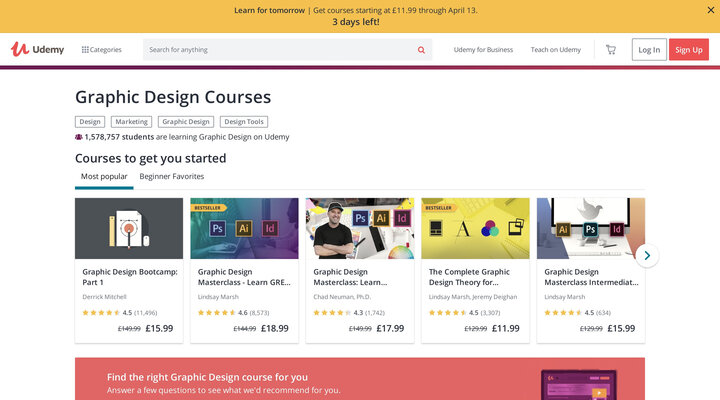
Task: Click Graphic Design Masterclass: Learn... title
Action: pos(350,277)
